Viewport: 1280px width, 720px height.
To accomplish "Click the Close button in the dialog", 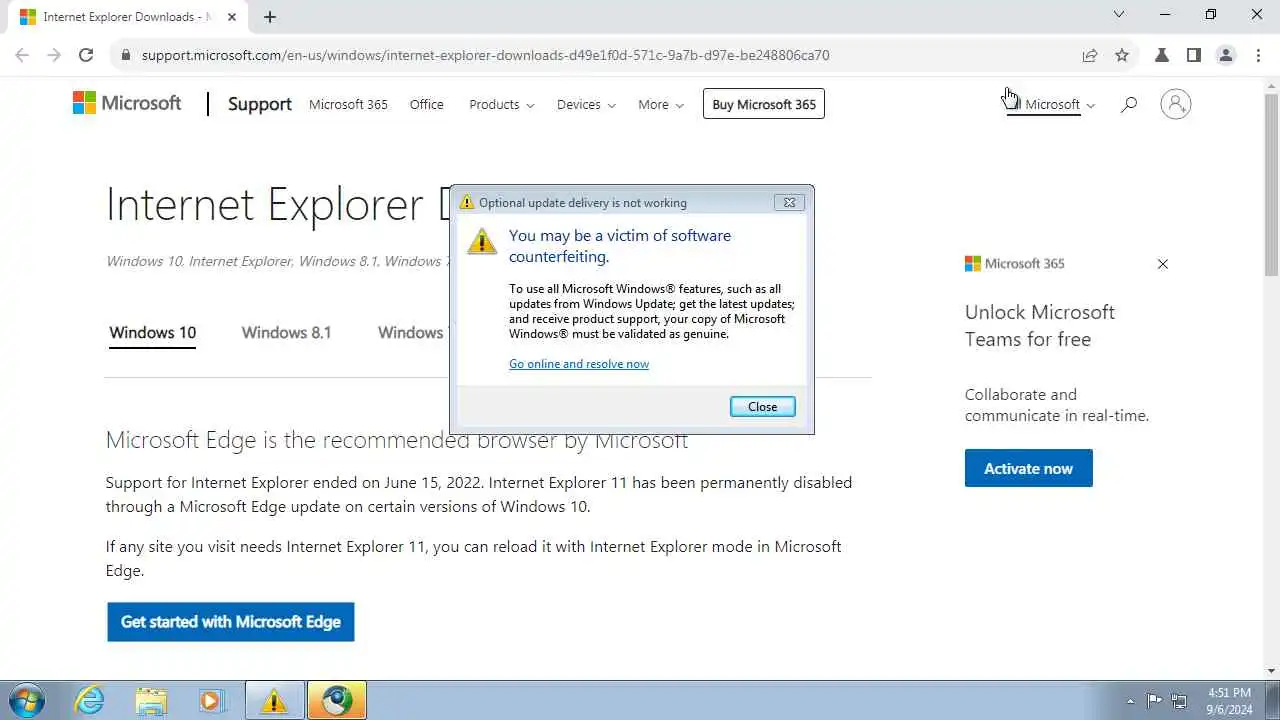I will (763, 406).
